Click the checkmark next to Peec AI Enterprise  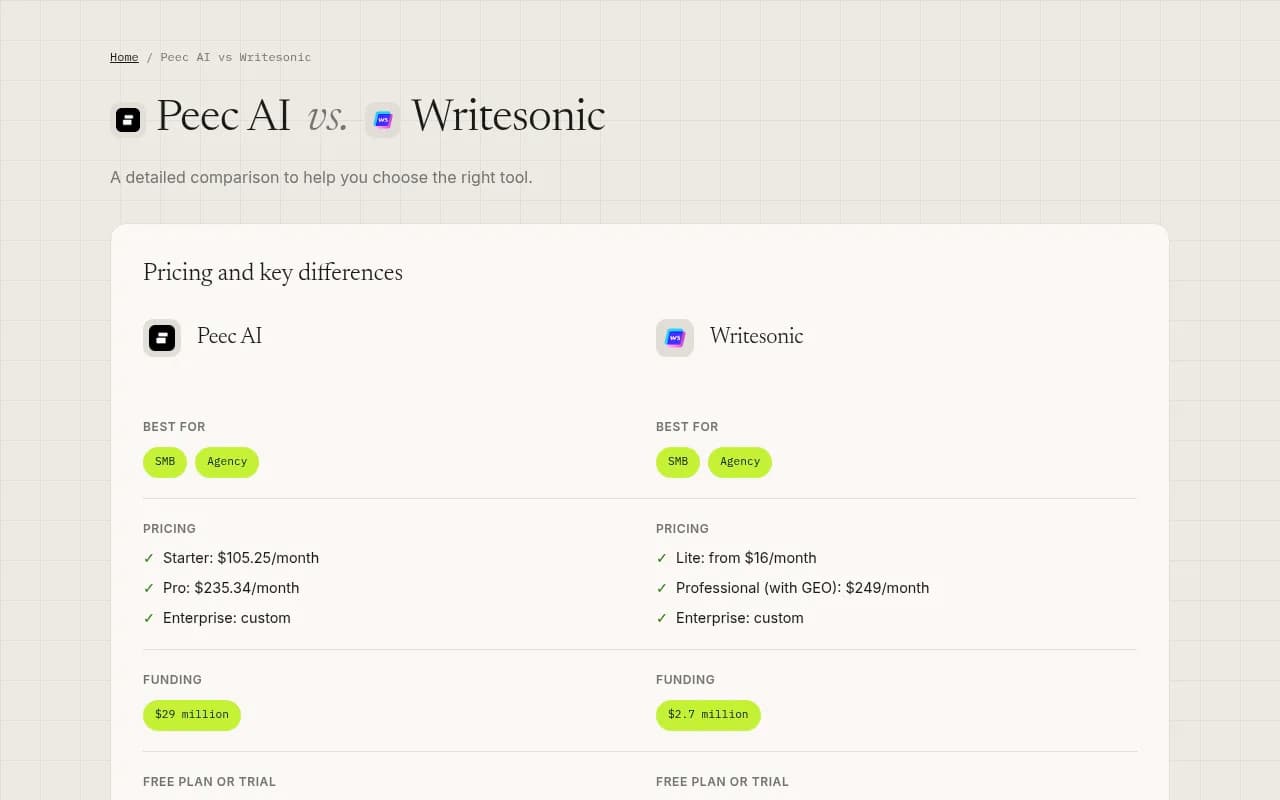pyautogui.click(x=150, y=618)
